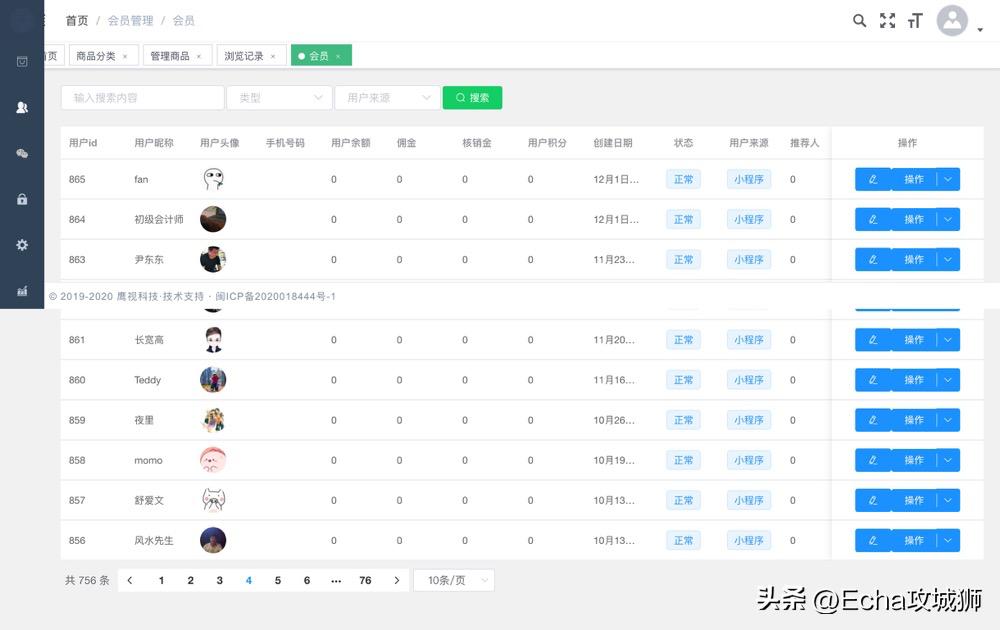Image resolution: width=1000 pixels, height=630 pixels.
Task: Open the members sidebar icon
Action: (x=22, y=107)
